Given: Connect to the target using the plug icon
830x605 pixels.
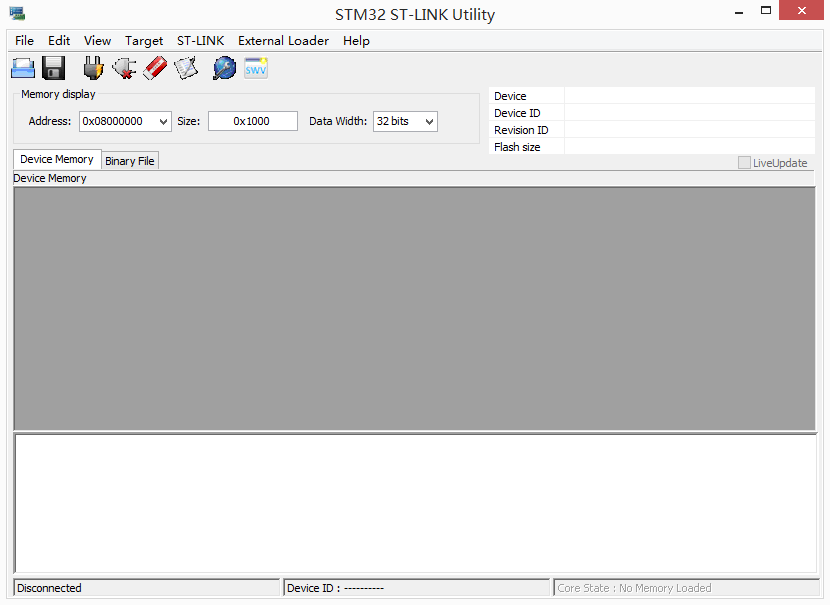Looking at the screenshot, I should pyautogui.click(x=92, y=67).
